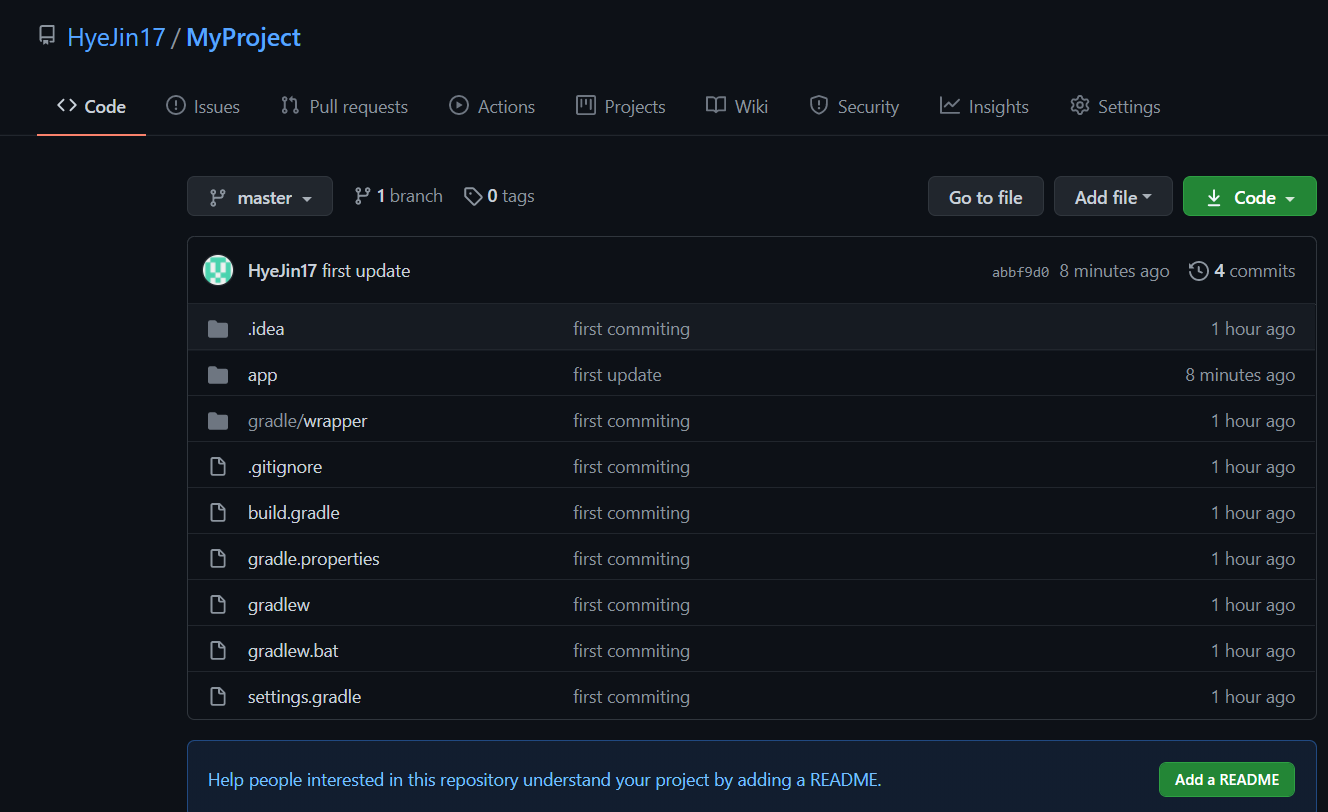Viewport: 1328px width, 812px height.
Task: Click HyeJin17's avatar in the commit bar
Action: [218, 270]
